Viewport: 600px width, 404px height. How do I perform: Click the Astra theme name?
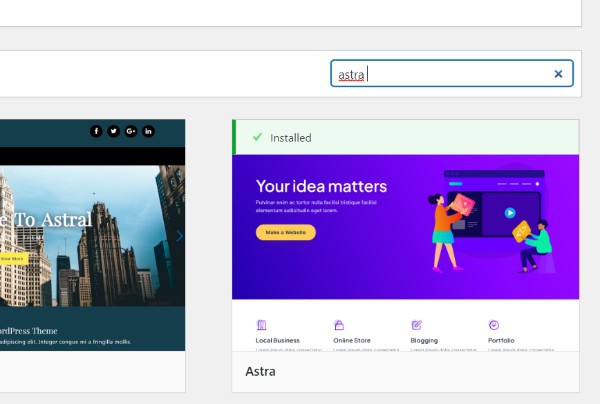pos(260,371)
